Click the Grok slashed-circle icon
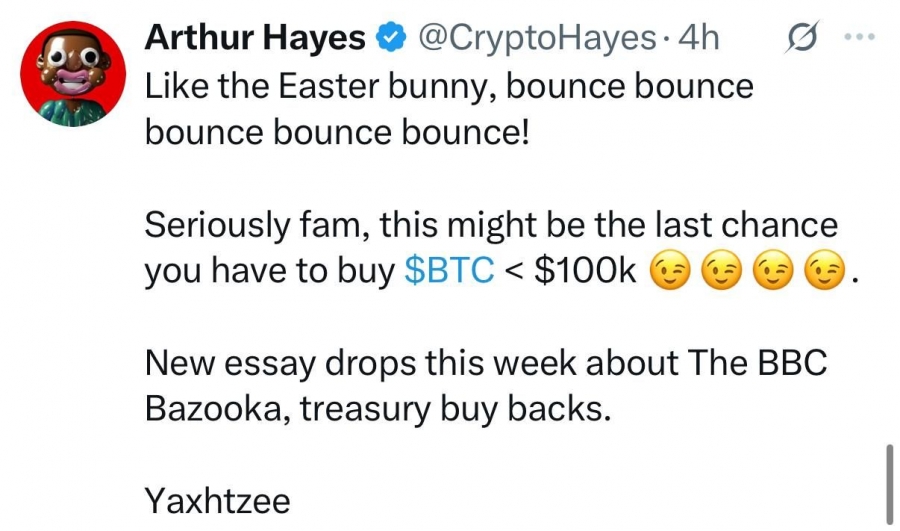The image size is (900, 531). pos(802,37)
